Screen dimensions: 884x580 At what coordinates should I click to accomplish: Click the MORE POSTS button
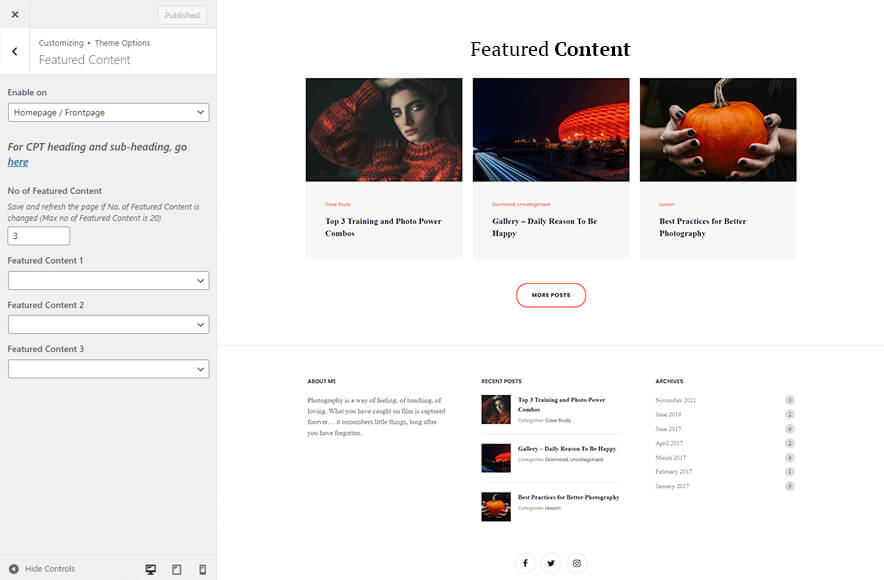click(551, 295)
